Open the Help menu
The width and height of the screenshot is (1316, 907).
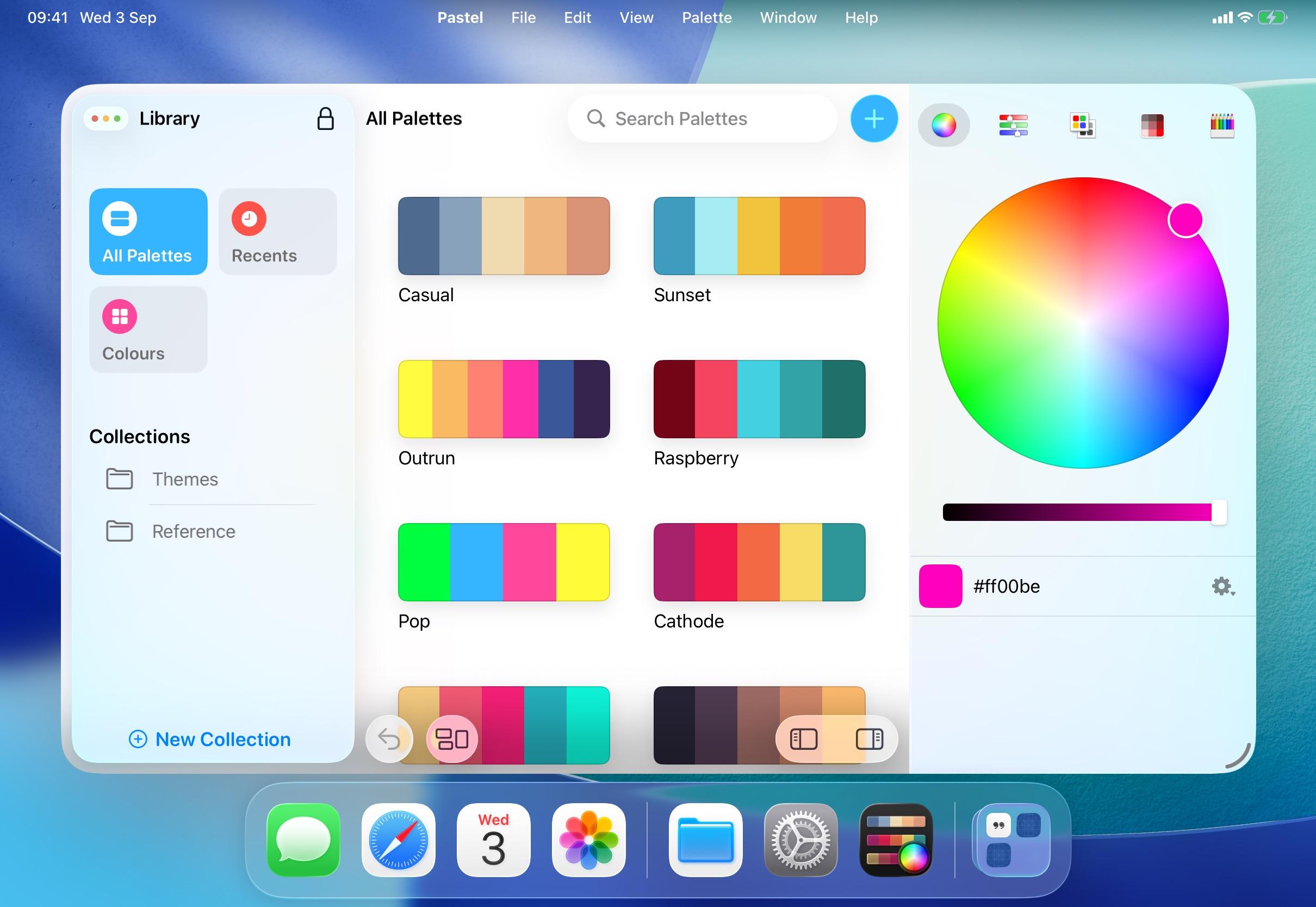(861, 17)
